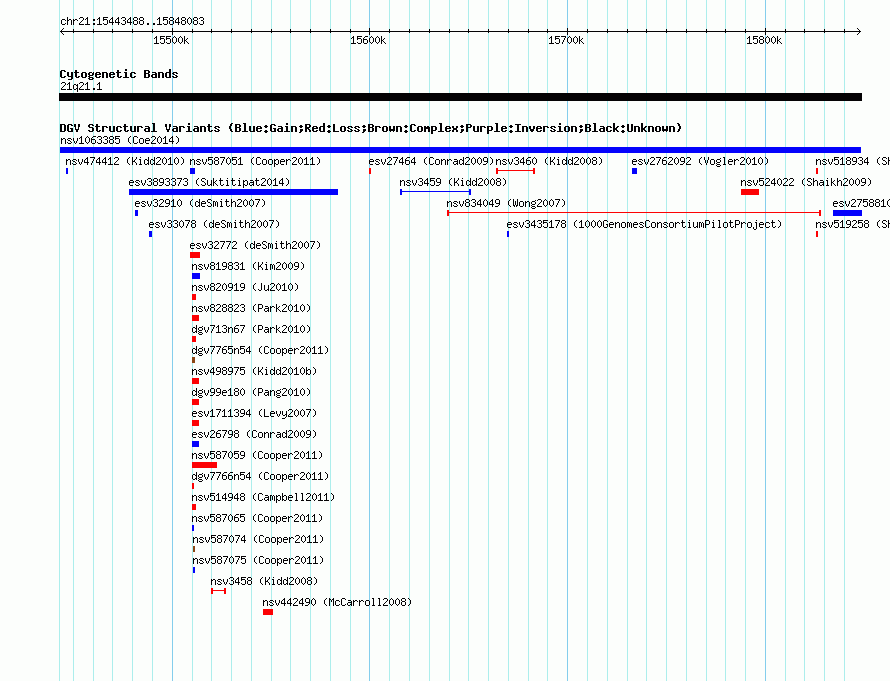Select the blue nsv3459 bracket glyph
The image size is (890, 681).
pos(435,192)
